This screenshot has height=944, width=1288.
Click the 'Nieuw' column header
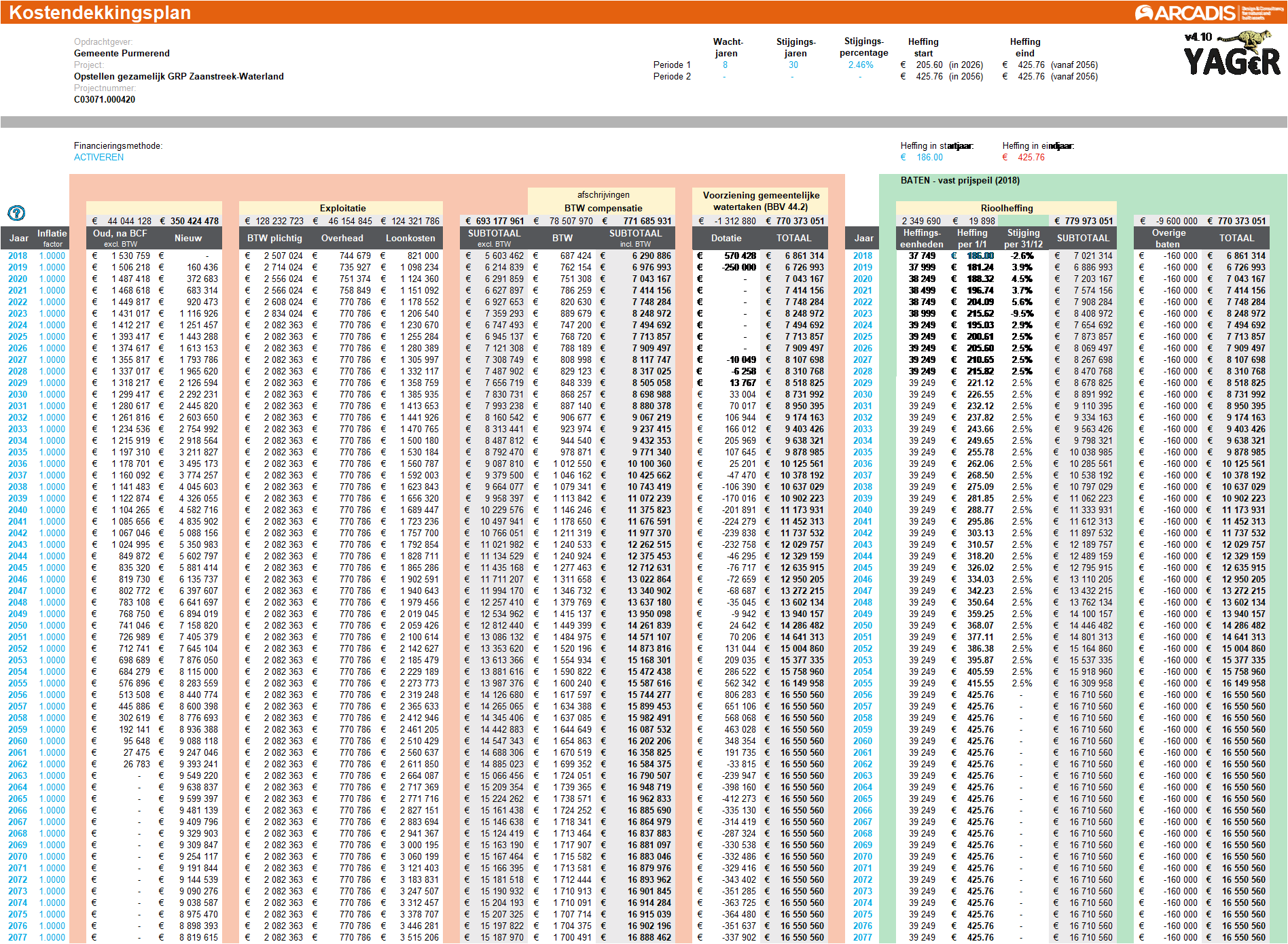click(x=188, y=238)
